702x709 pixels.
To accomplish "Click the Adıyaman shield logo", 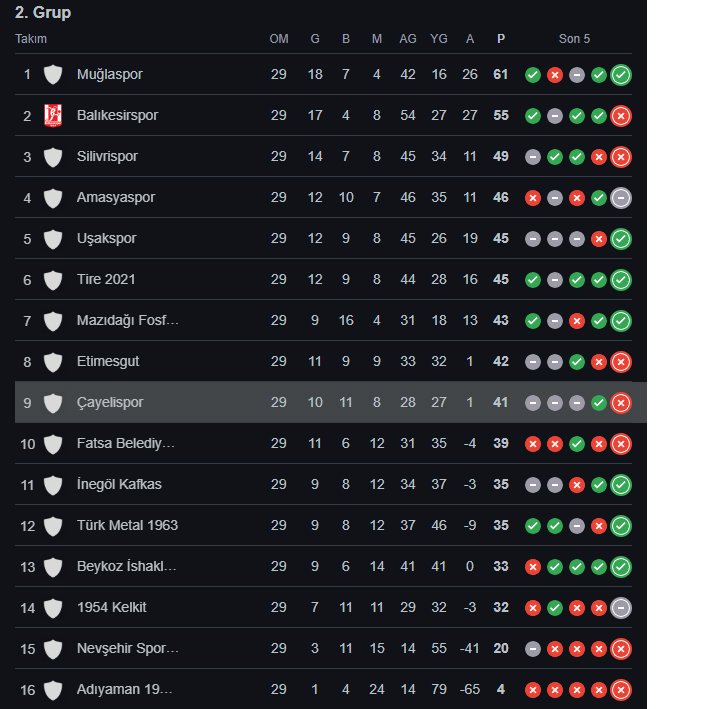I will pyautogui.click(x=53, y=689).
